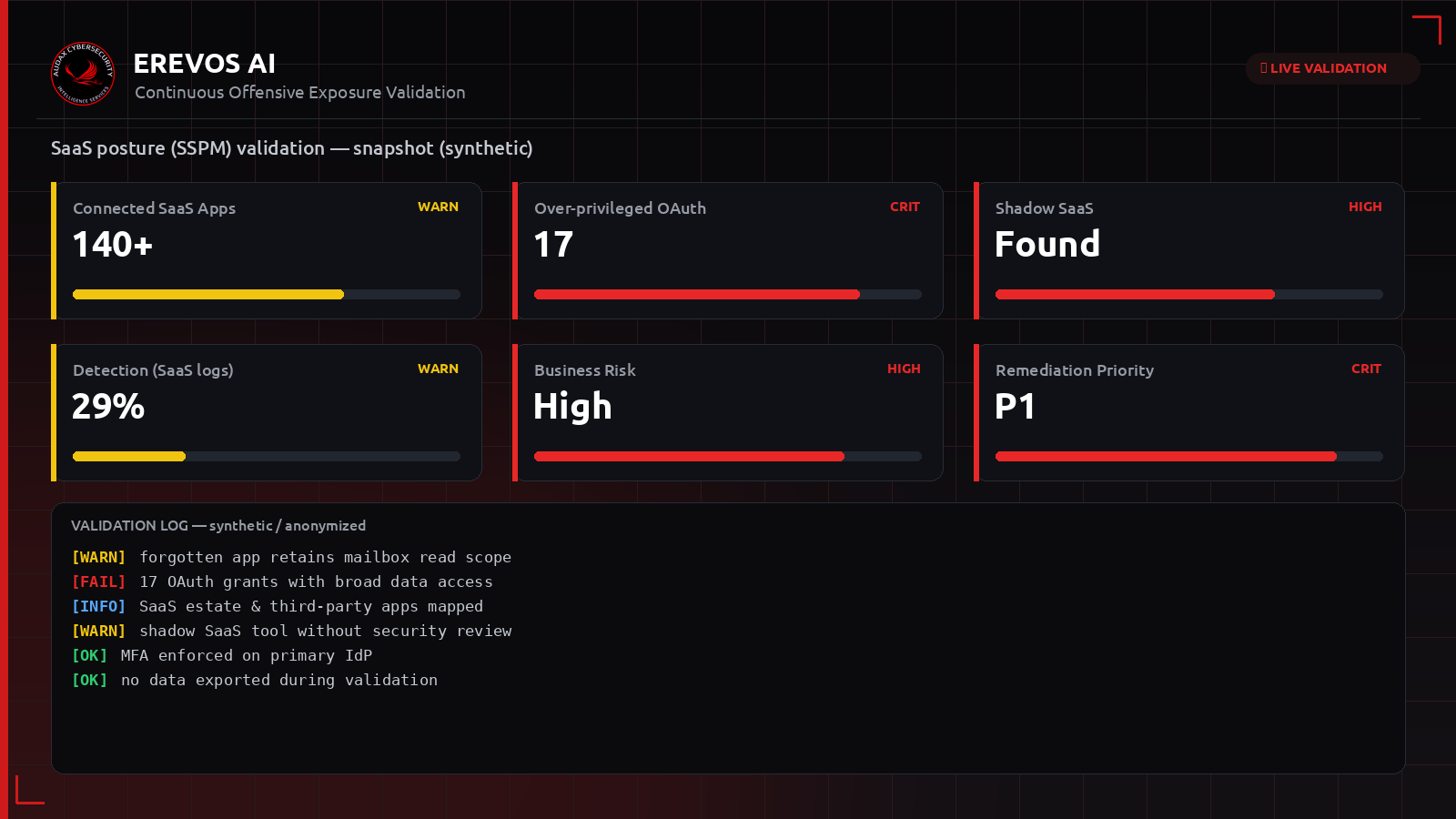Click the Remediation Priority progress bar
Screen dimensions: 1456x819
coord(1189,457)
